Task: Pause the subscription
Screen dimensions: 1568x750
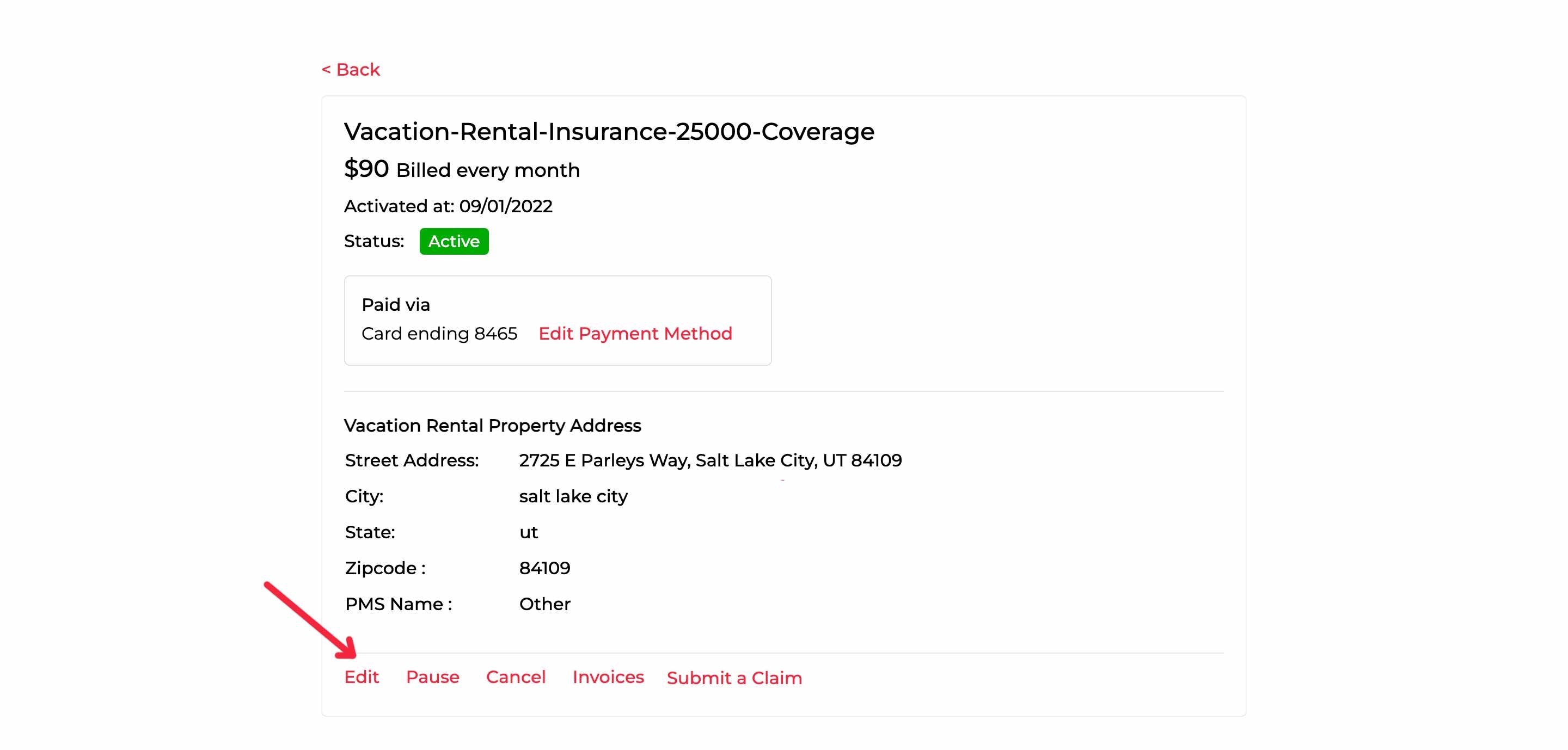Action: (432, 677)
